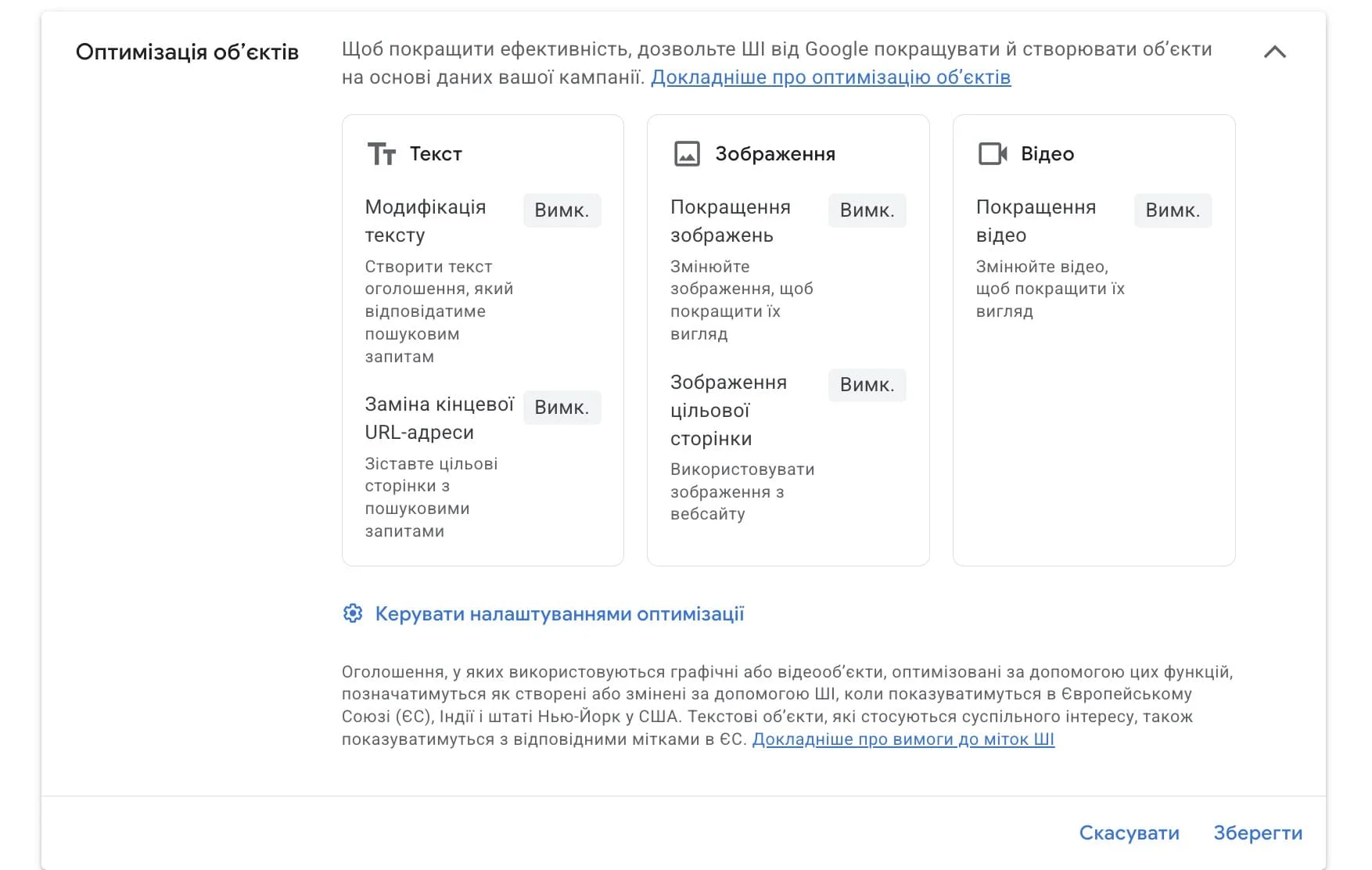This screenshot has width=1372, height=870.
Task: Toggle Вимк. for Заміна кінцевої URL-адреси
Action: click(x=562, y=408)
